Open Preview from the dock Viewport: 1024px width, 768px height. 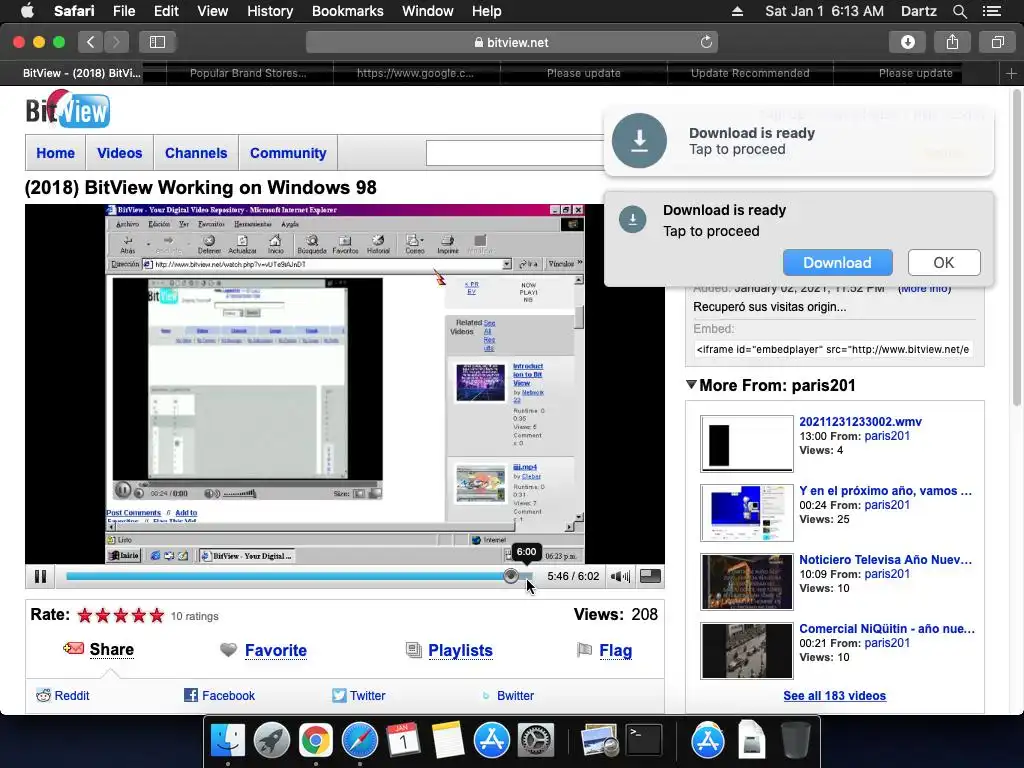600,741
